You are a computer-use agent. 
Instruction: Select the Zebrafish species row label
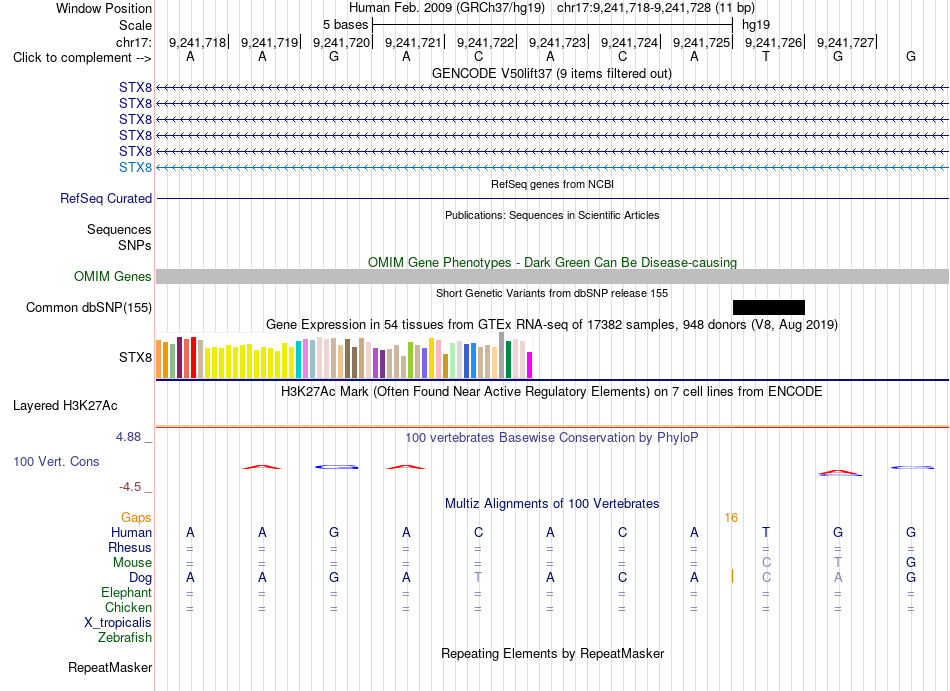(x=125, y=637)
